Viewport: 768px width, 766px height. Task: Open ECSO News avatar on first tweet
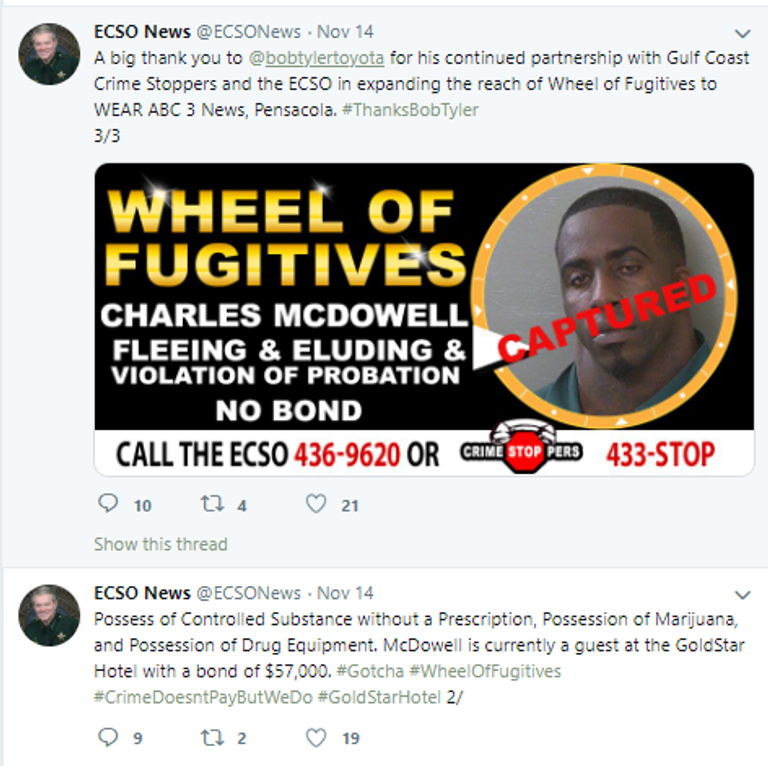tap(49, 54)
